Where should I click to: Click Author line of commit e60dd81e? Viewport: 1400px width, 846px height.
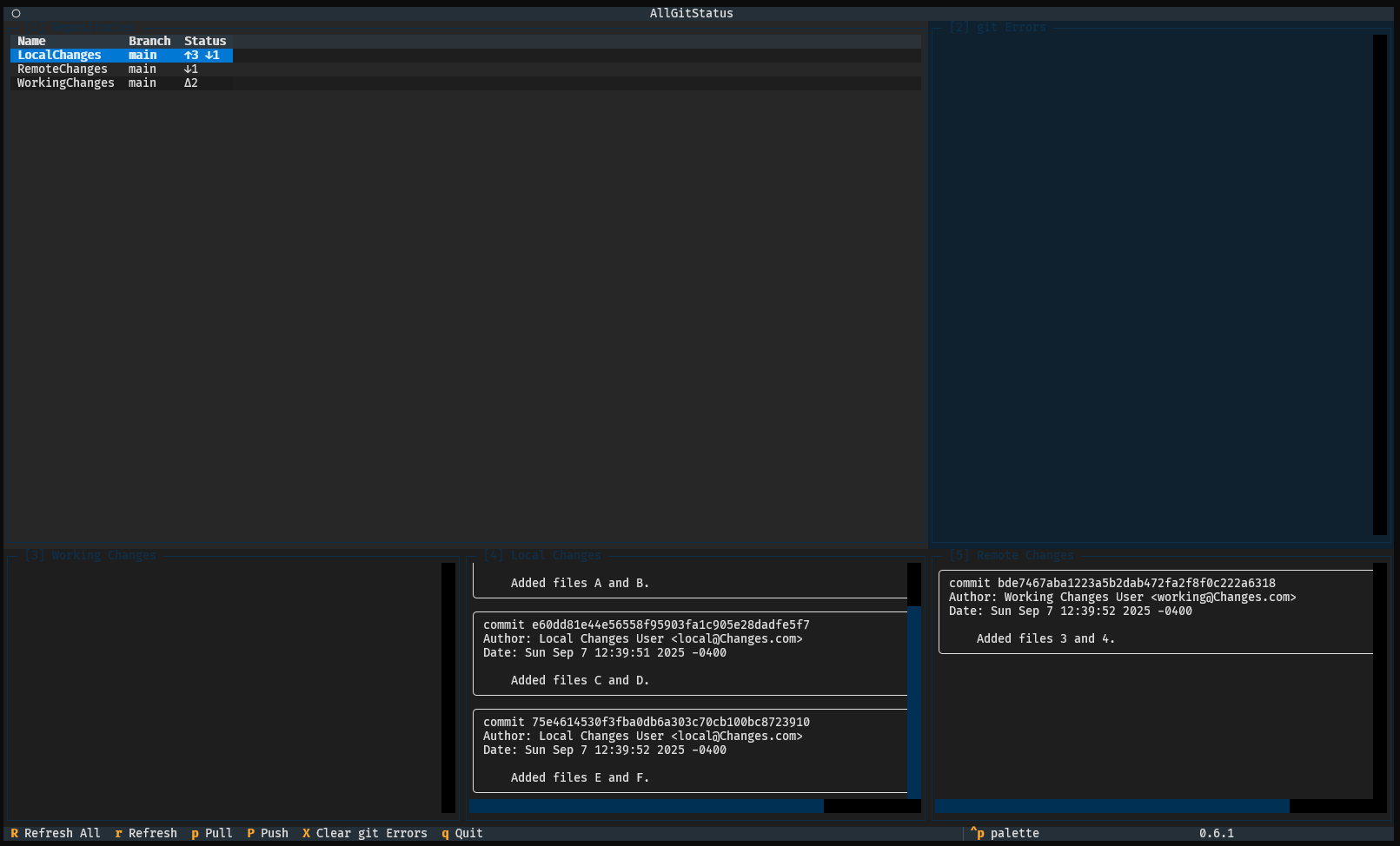643,638
